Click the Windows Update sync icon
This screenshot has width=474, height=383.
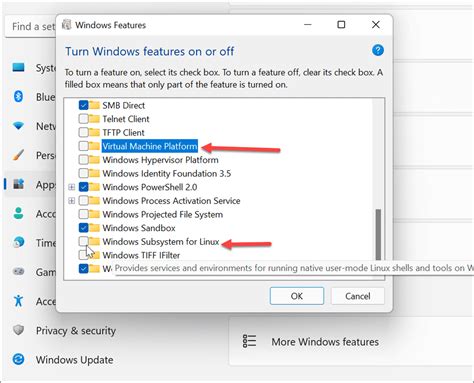(x=18, y=359)
